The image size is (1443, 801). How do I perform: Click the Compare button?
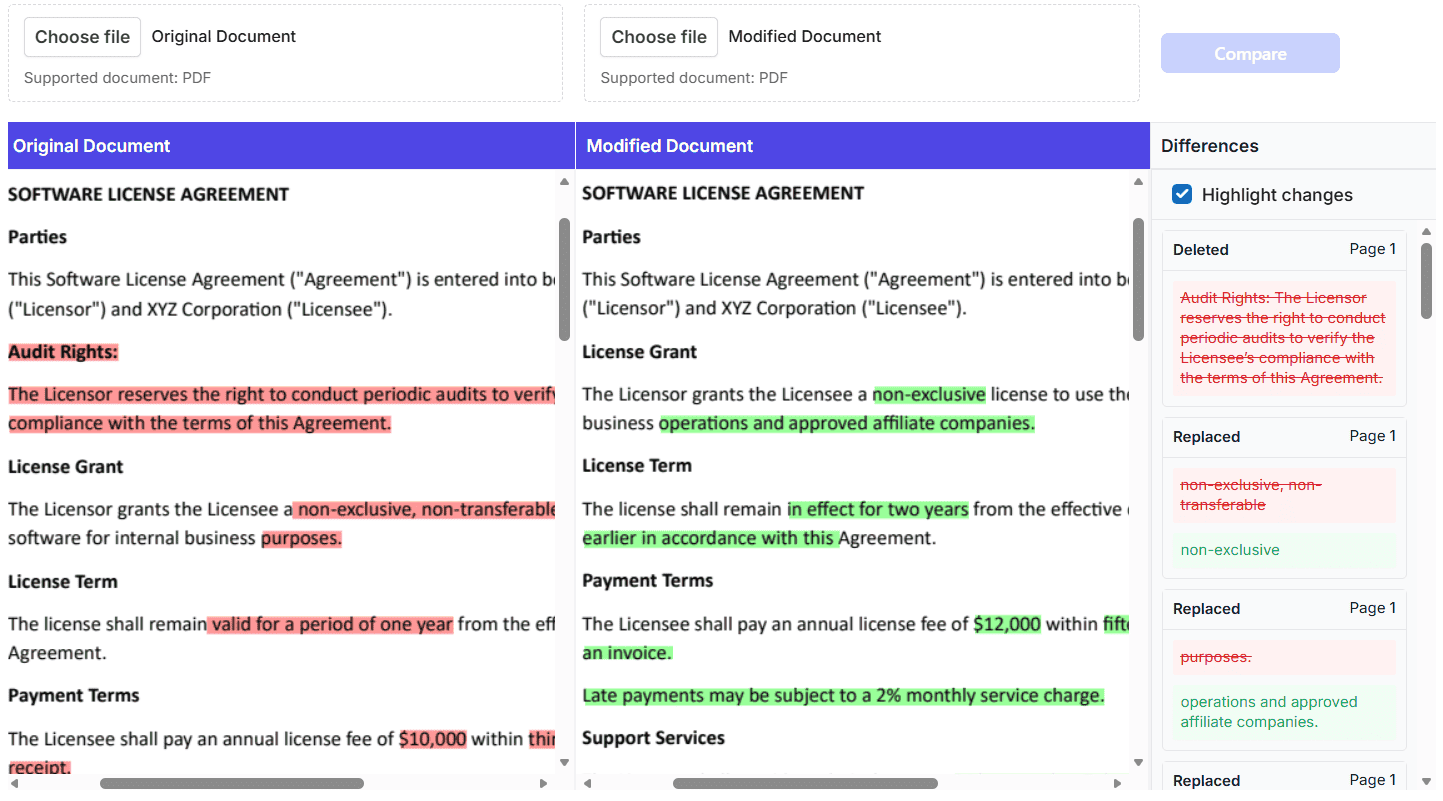point(1250,53)
